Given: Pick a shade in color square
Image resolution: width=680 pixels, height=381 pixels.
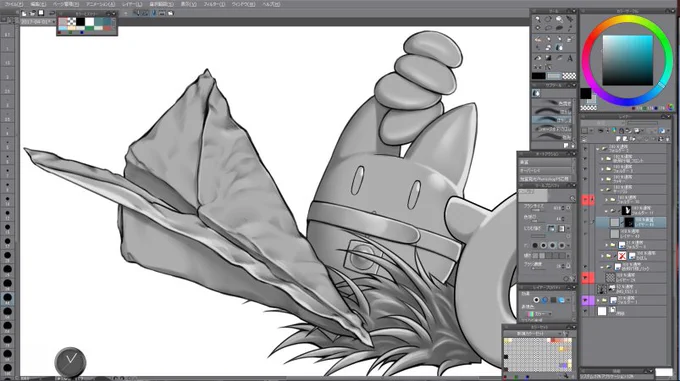Looking at the screenshot, I should (628, 60).
